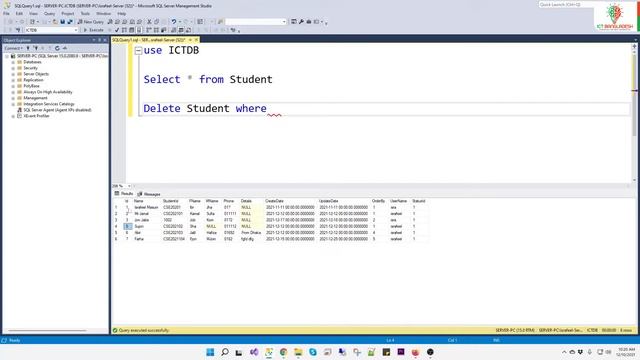Image resolution: width=640 pixels, height=360 pixels.
Task: Click the Save All icon
Action: click(x=70, y=22)
